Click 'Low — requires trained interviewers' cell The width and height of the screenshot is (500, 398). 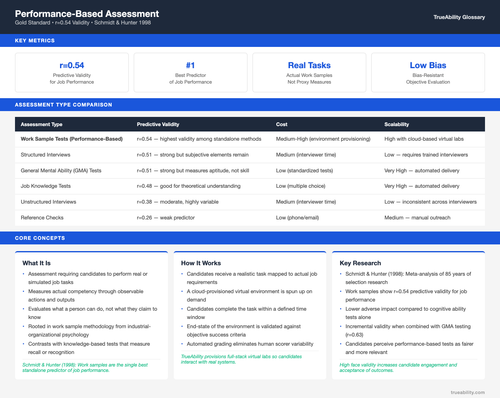[426, 155]
